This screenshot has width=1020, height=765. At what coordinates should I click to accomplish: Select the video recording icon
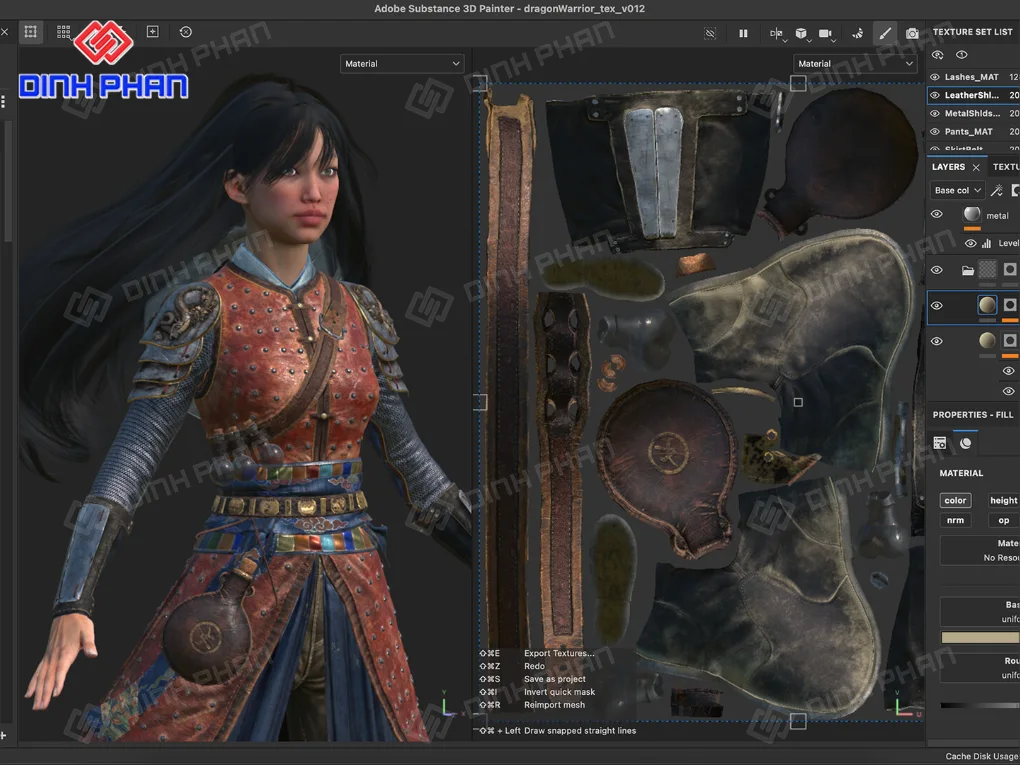click(824, 33)
